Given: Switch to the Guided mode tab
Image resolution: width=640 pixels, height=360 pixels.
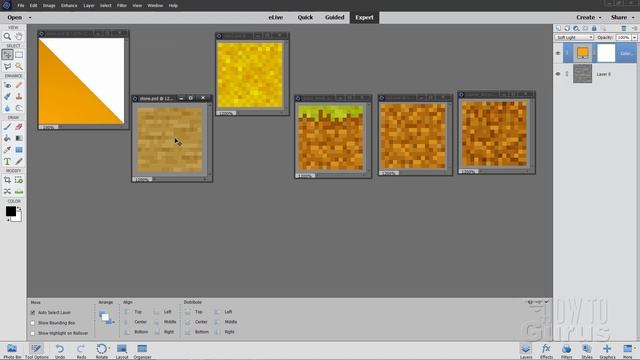Looking at the screenshot, I should (335, 18).
